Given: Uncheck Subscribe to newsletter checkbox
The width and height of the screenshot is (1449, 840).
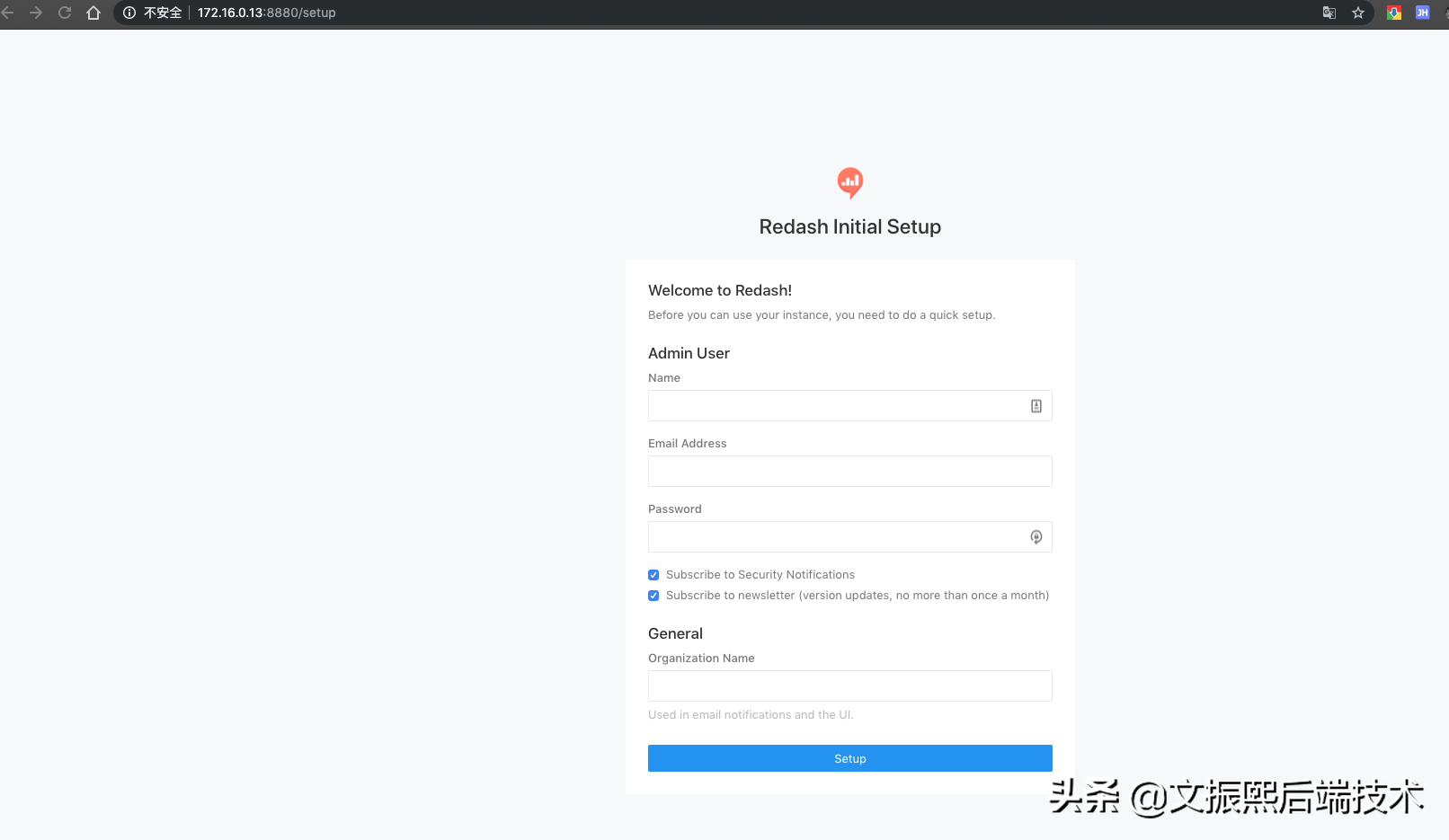Looking at the screenshot, I should coord(653,596).
